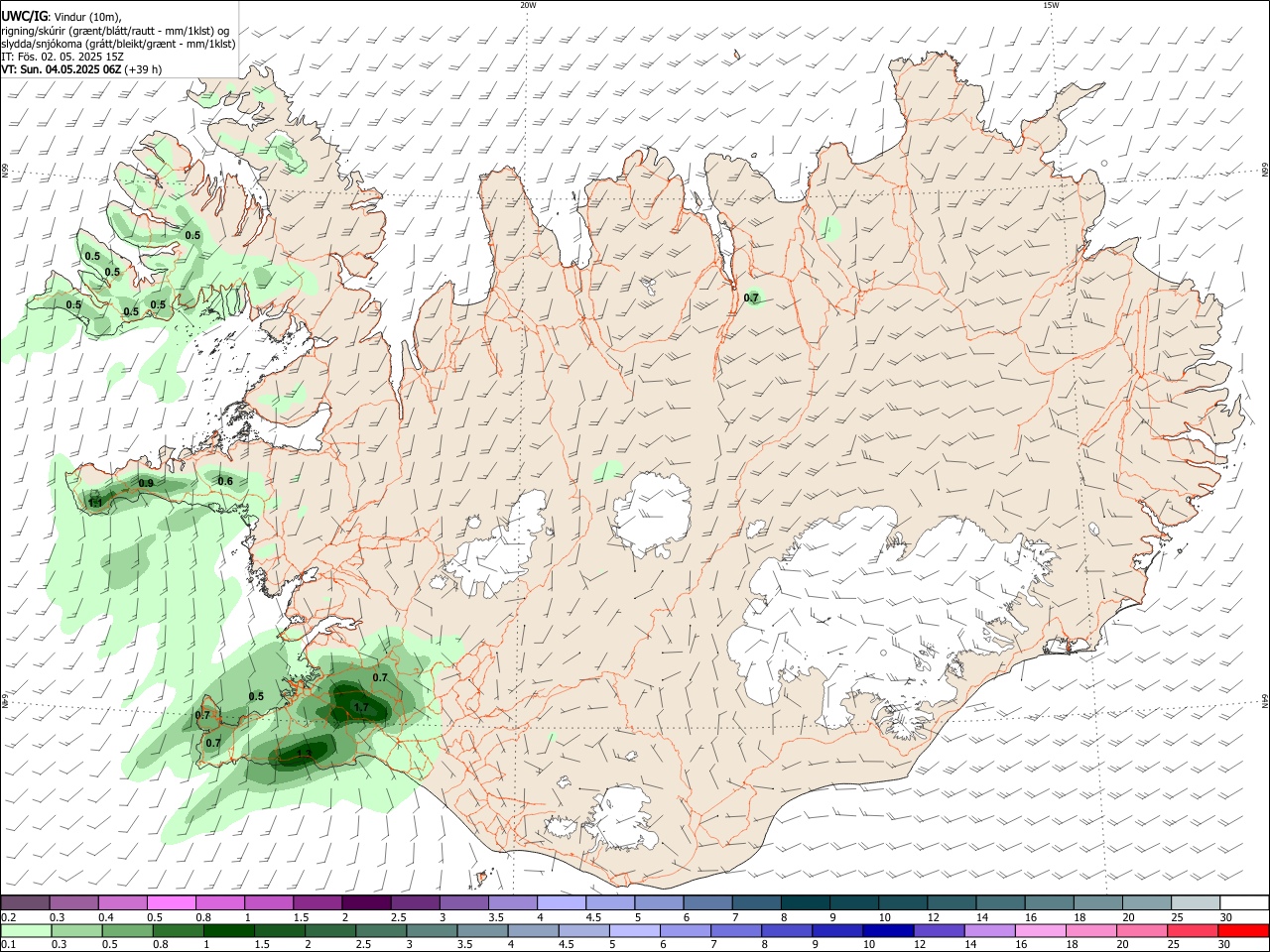Click the dark teal 8 to 9 top-row swatch

(x=805, y=902)
